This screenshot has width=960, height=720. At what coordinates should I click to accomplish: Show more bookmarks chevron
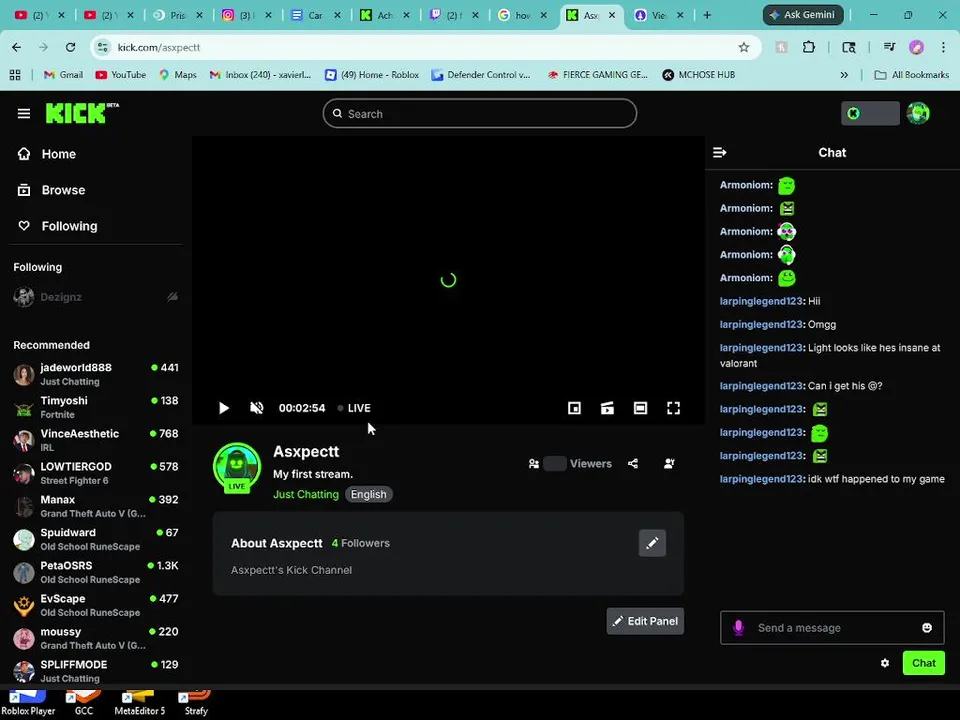pyautogui.click(x=844, y=75)
